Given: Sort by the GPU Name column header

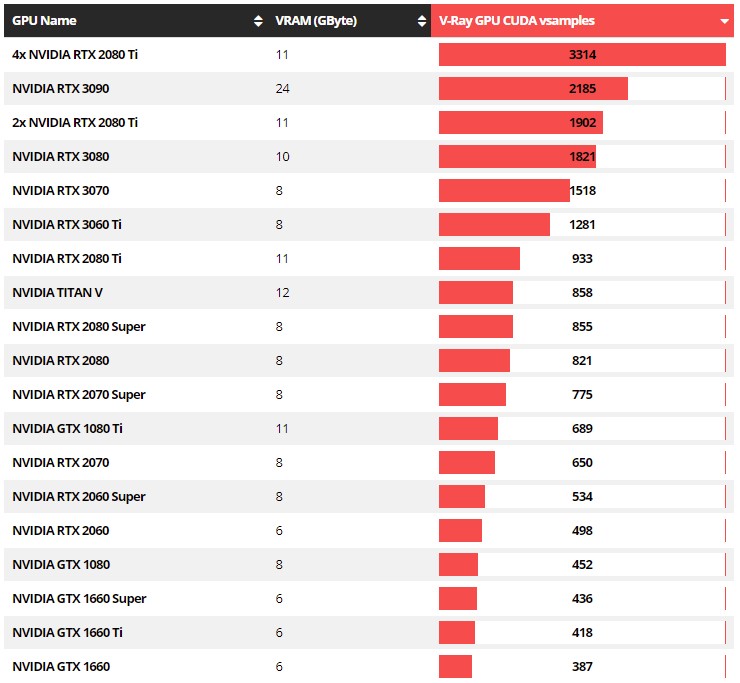Looking at the screenshot, I should [x=44, y=20].
